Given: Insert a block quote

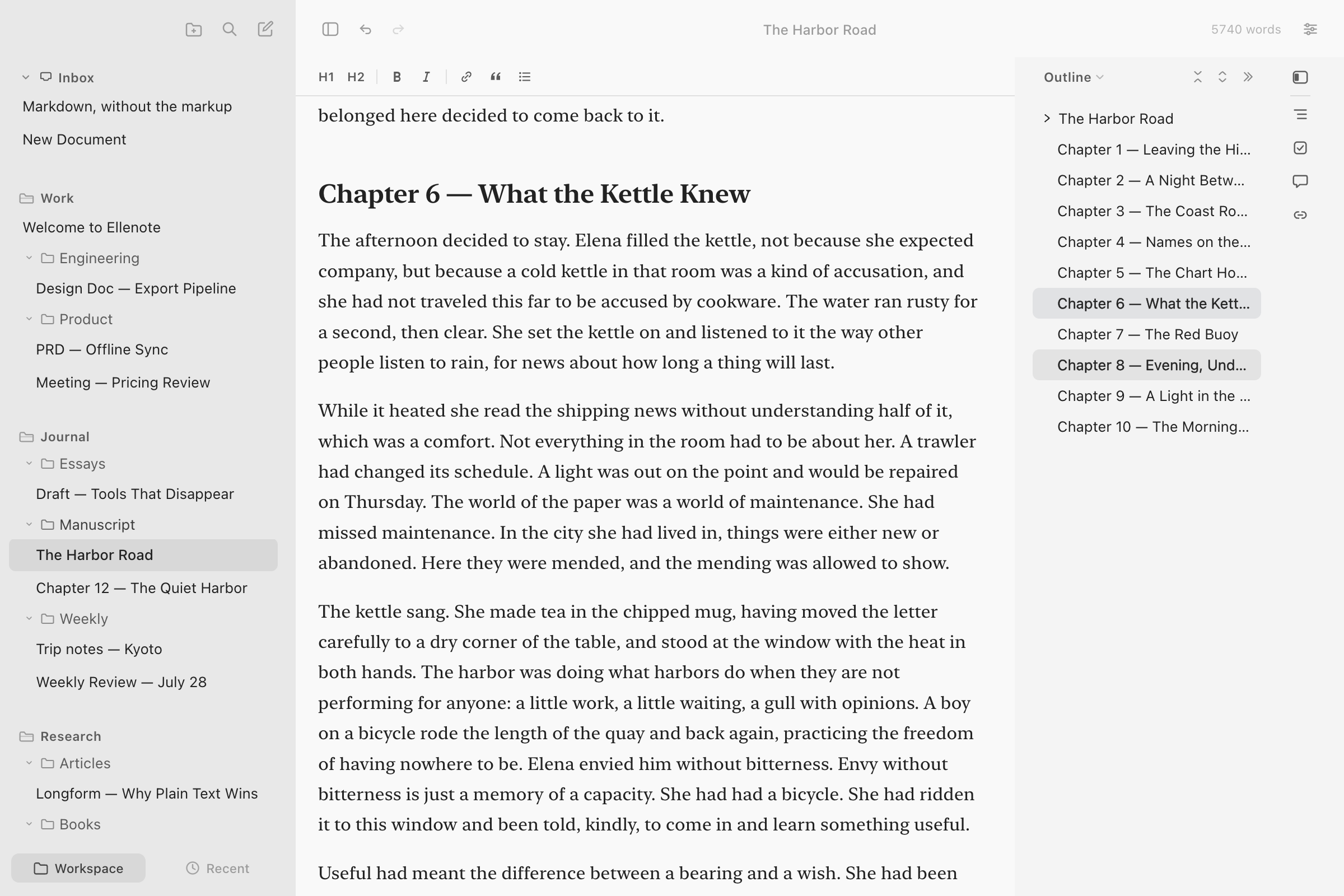Looking at the screenshot, I should pyautogui.click(x=496, y=77).
